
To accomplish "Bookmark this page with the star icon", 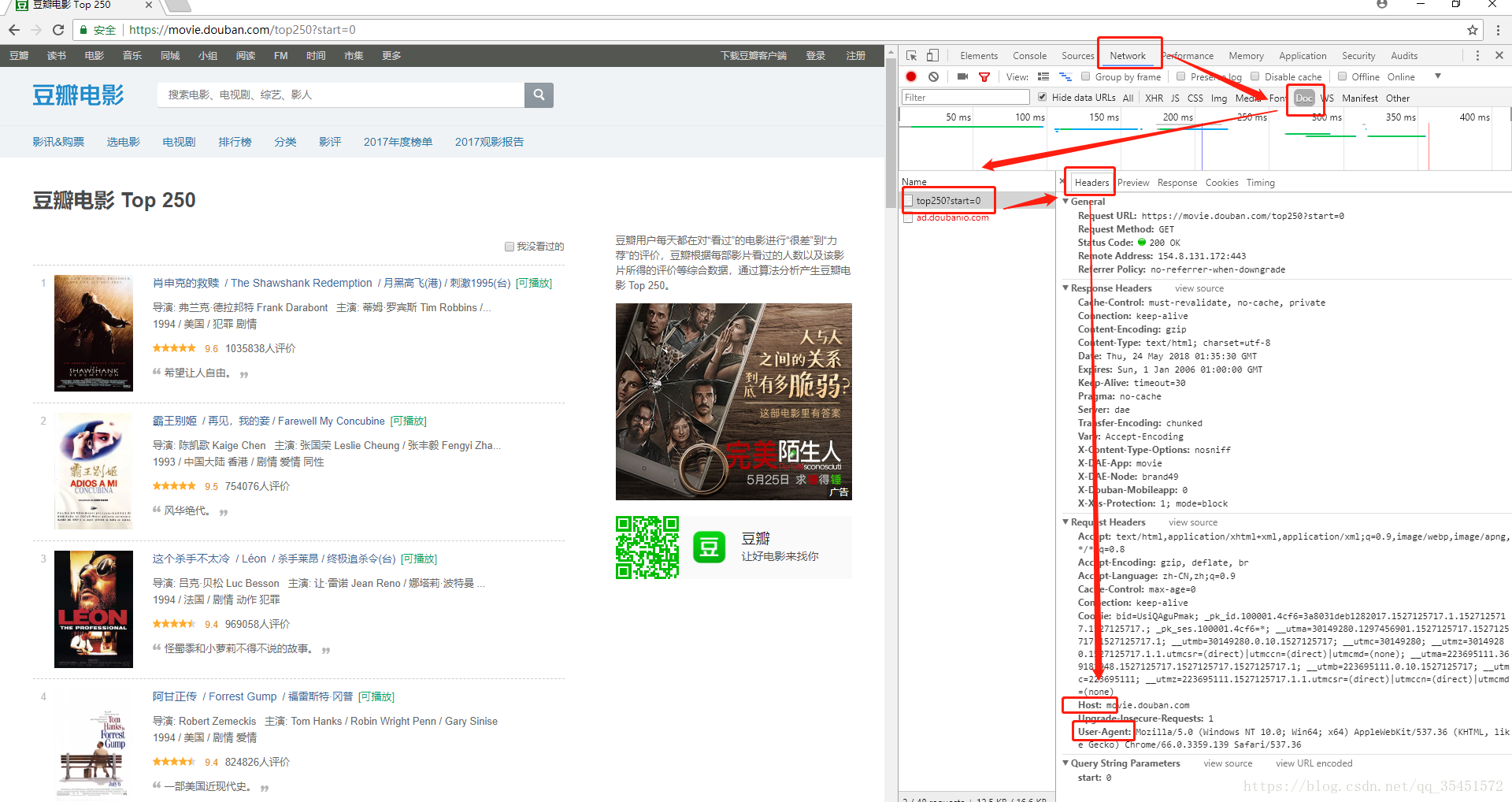I will pos(1472,30).
